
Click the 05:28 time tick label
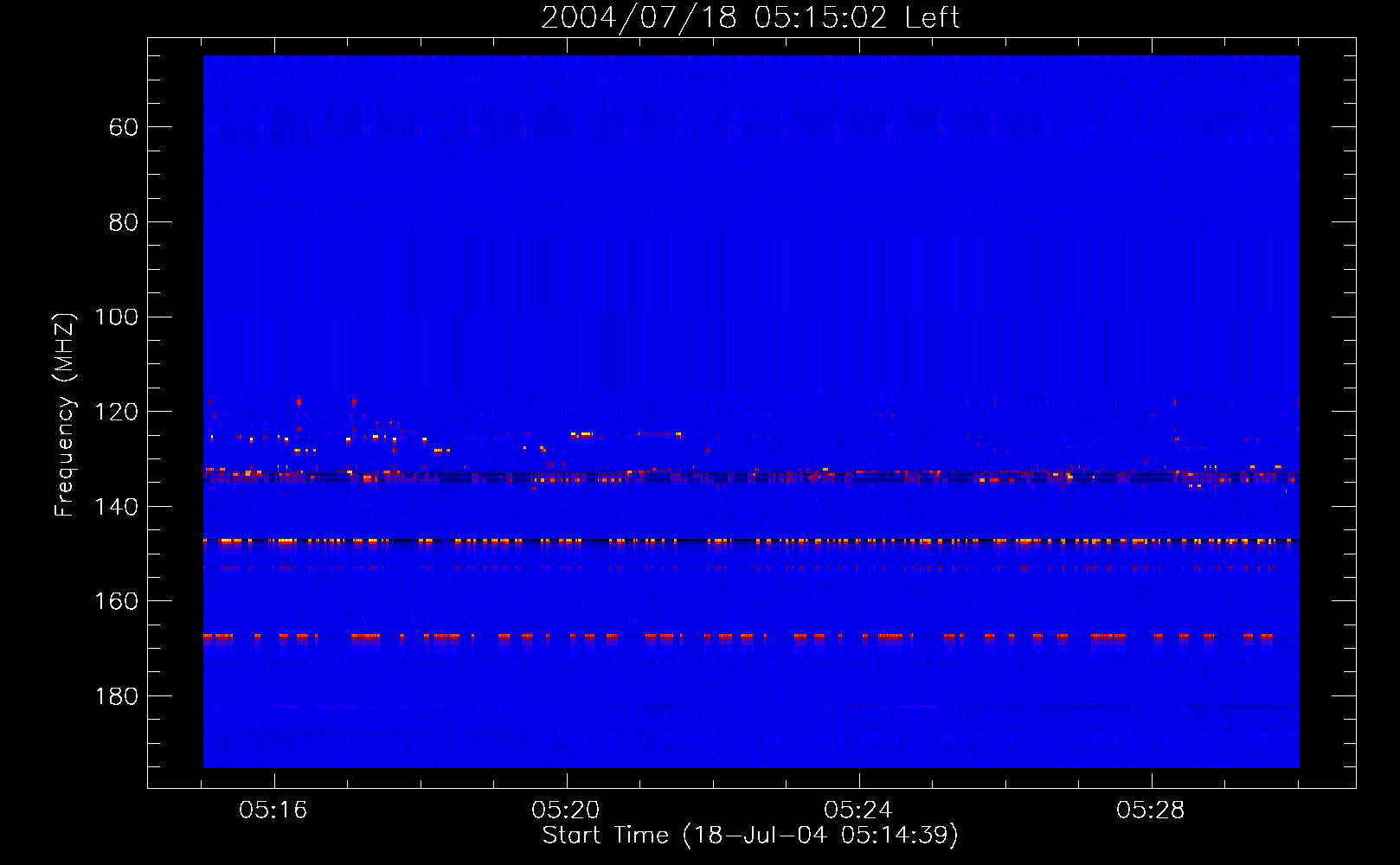click(x=1151, y=810)
